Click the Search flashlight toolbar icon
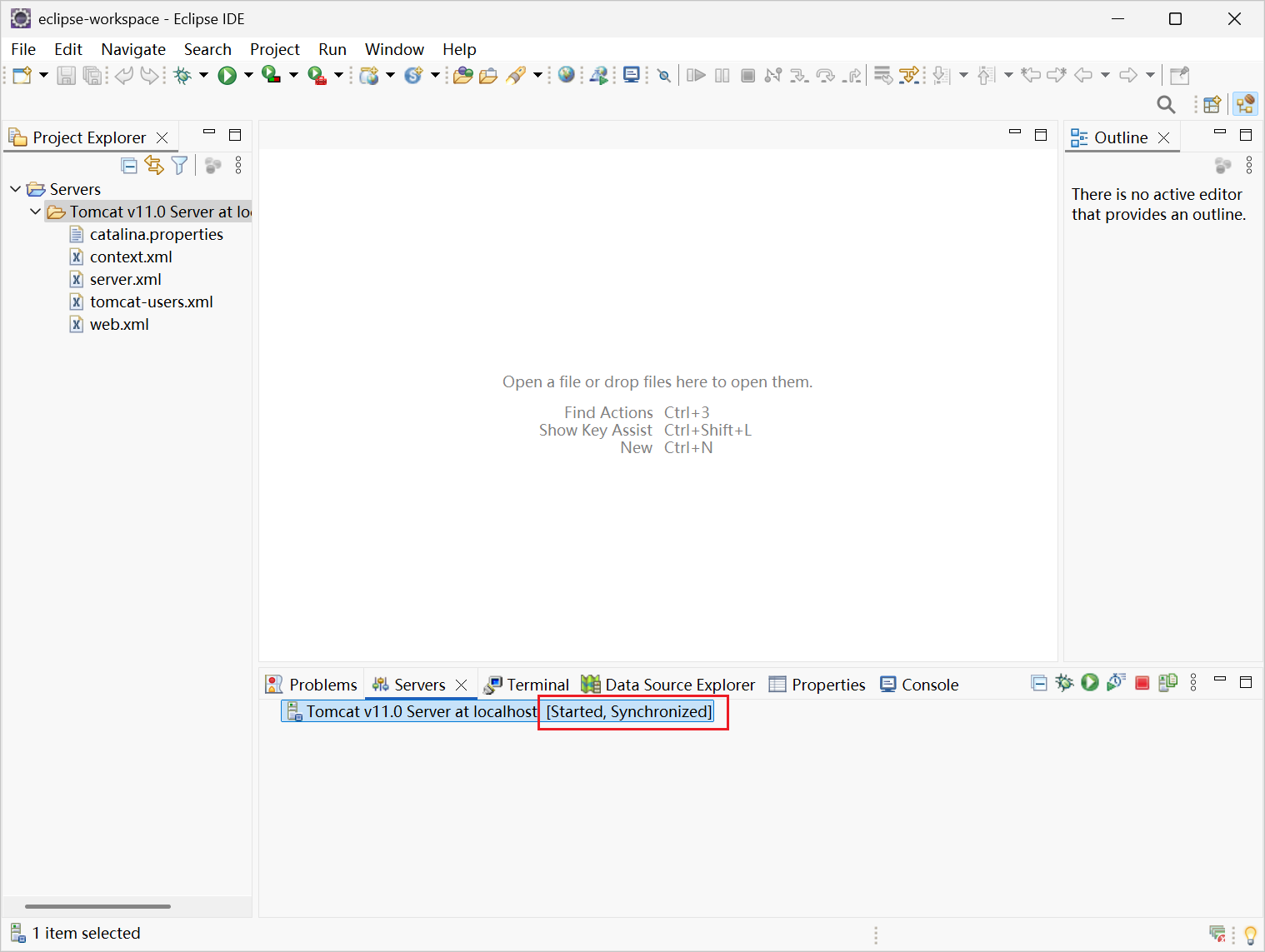Viewport: 1265px width, 952px height. click(516, 76)
